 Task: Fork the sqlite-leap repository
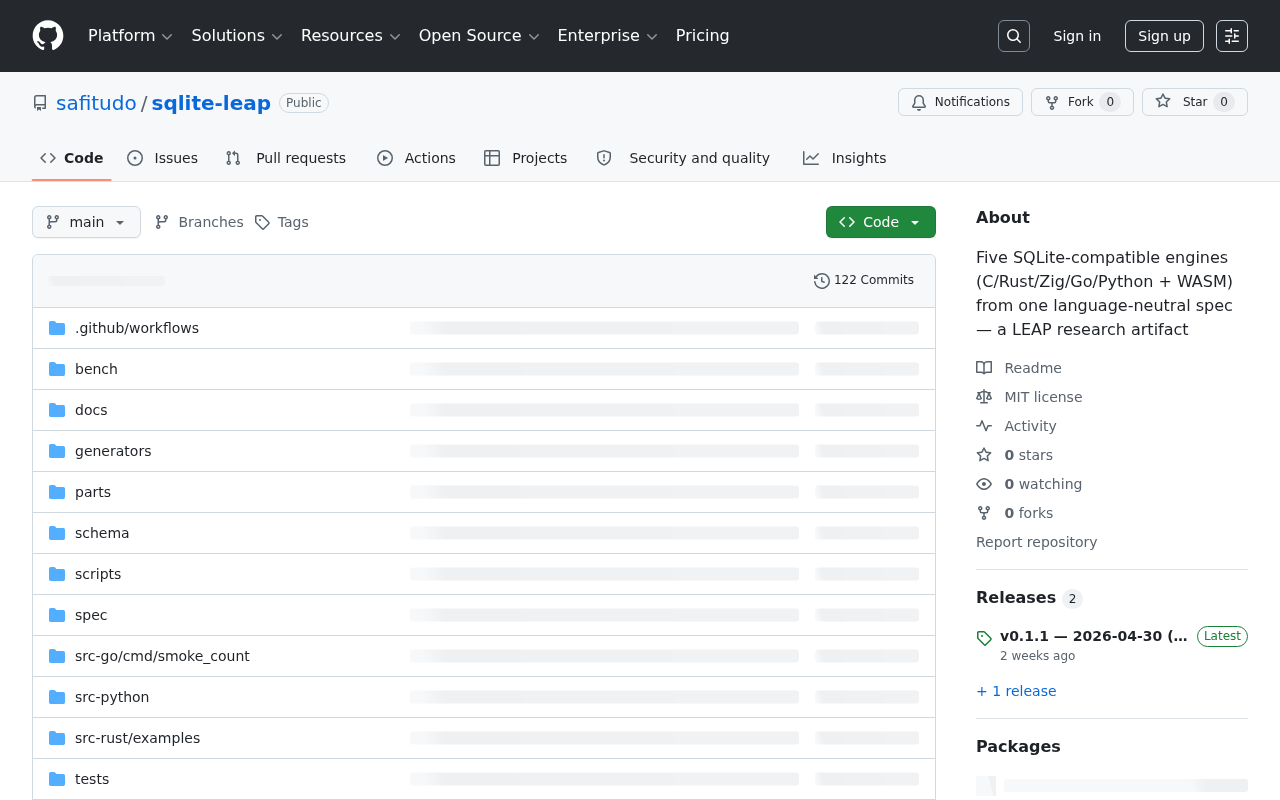[1082, 102]
